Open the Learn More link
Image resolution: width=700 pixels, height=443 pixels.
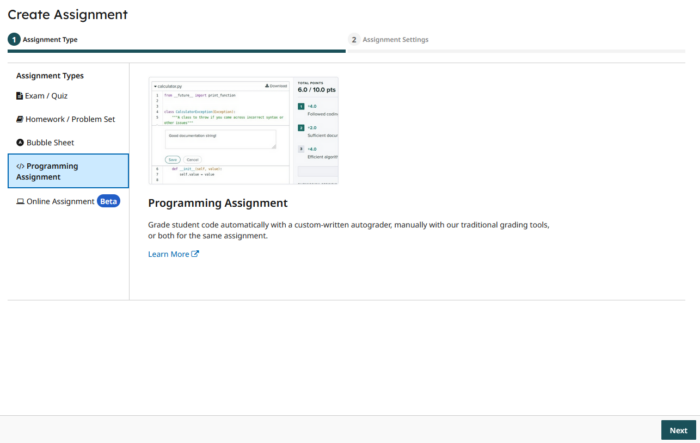(173, 254)
